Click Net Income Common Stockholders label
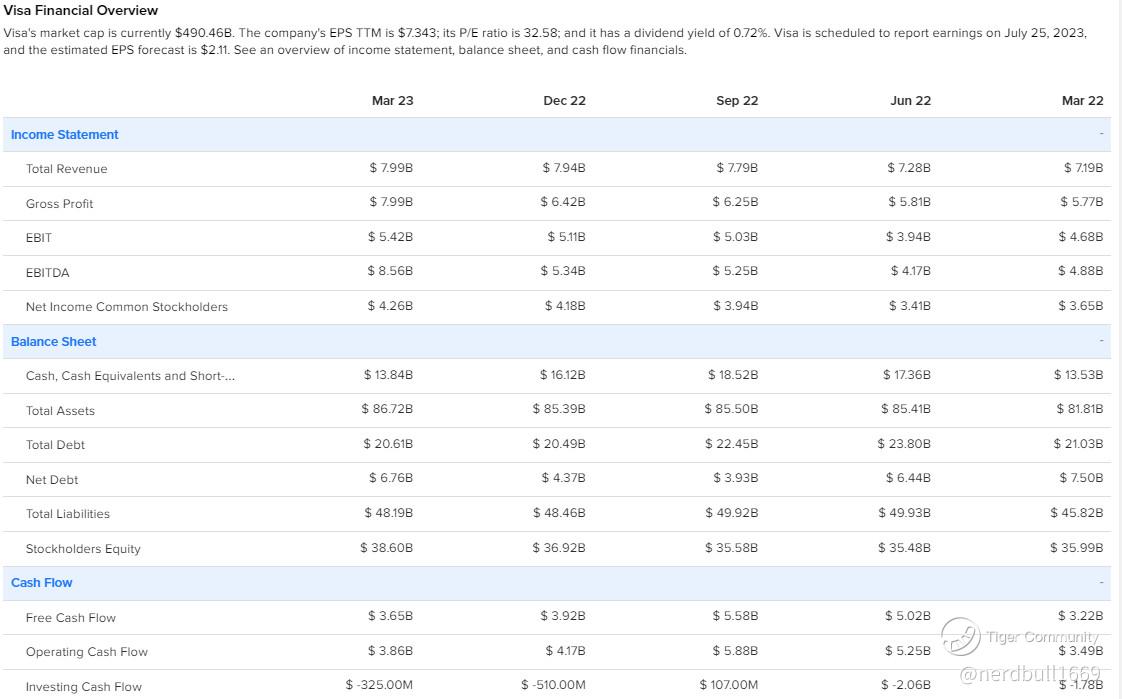 pyautogui.click(x=127, y=307)
